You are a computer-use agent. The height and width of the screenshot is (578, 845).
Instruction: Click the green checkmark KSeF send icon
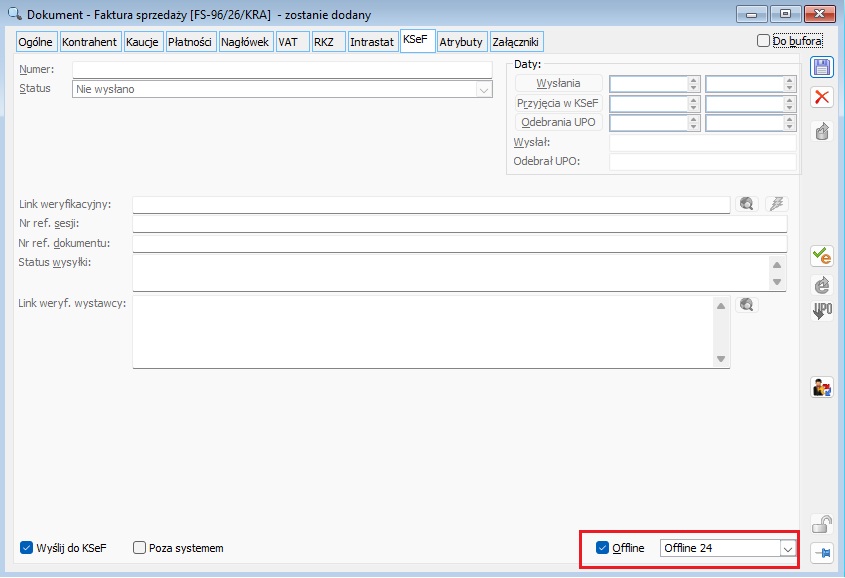(x=822, y=256)
